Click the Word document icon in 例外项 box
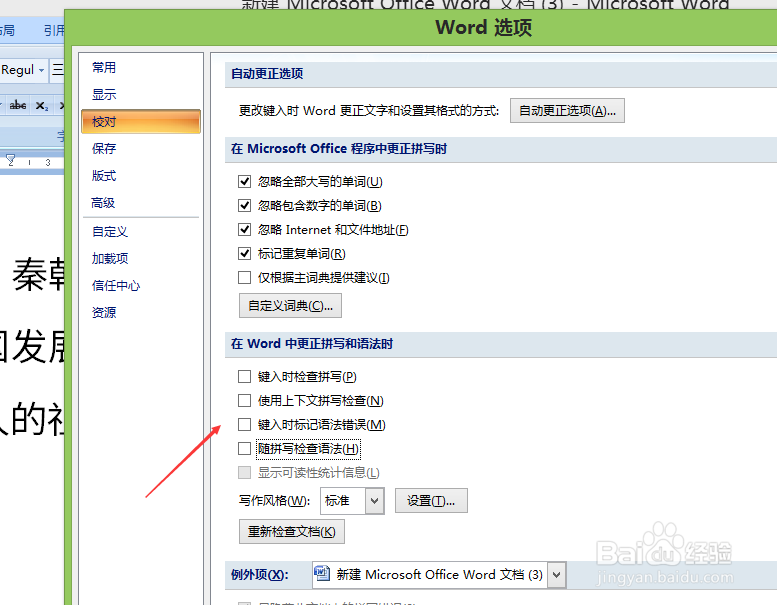777x605 pixels. pyautogui.click(x=322, y=573)
